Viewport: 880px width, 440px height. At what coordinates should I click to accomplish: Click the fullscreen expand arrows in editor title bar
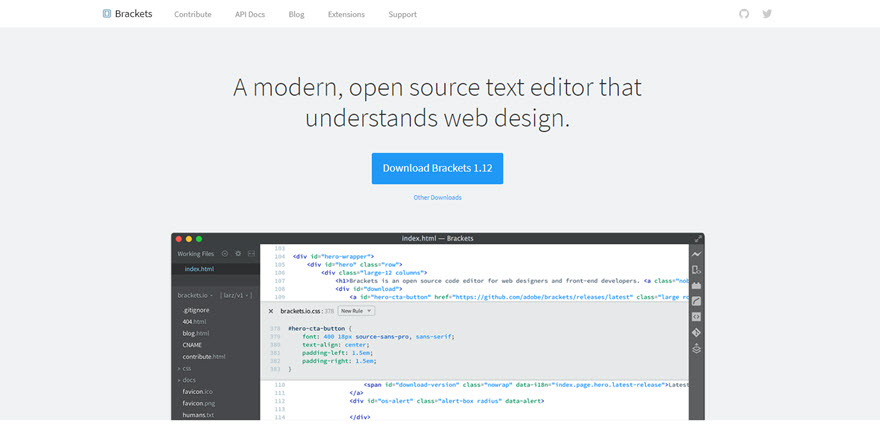tap(698, 238)
